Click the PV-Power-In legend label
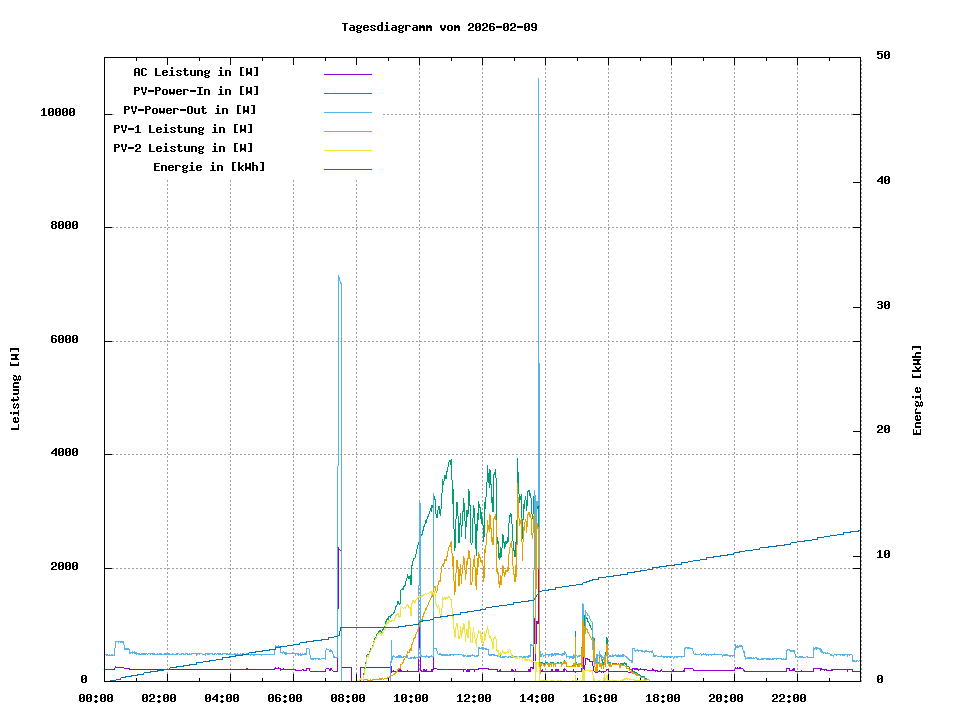960x720 pixels. tap(196, 91)
